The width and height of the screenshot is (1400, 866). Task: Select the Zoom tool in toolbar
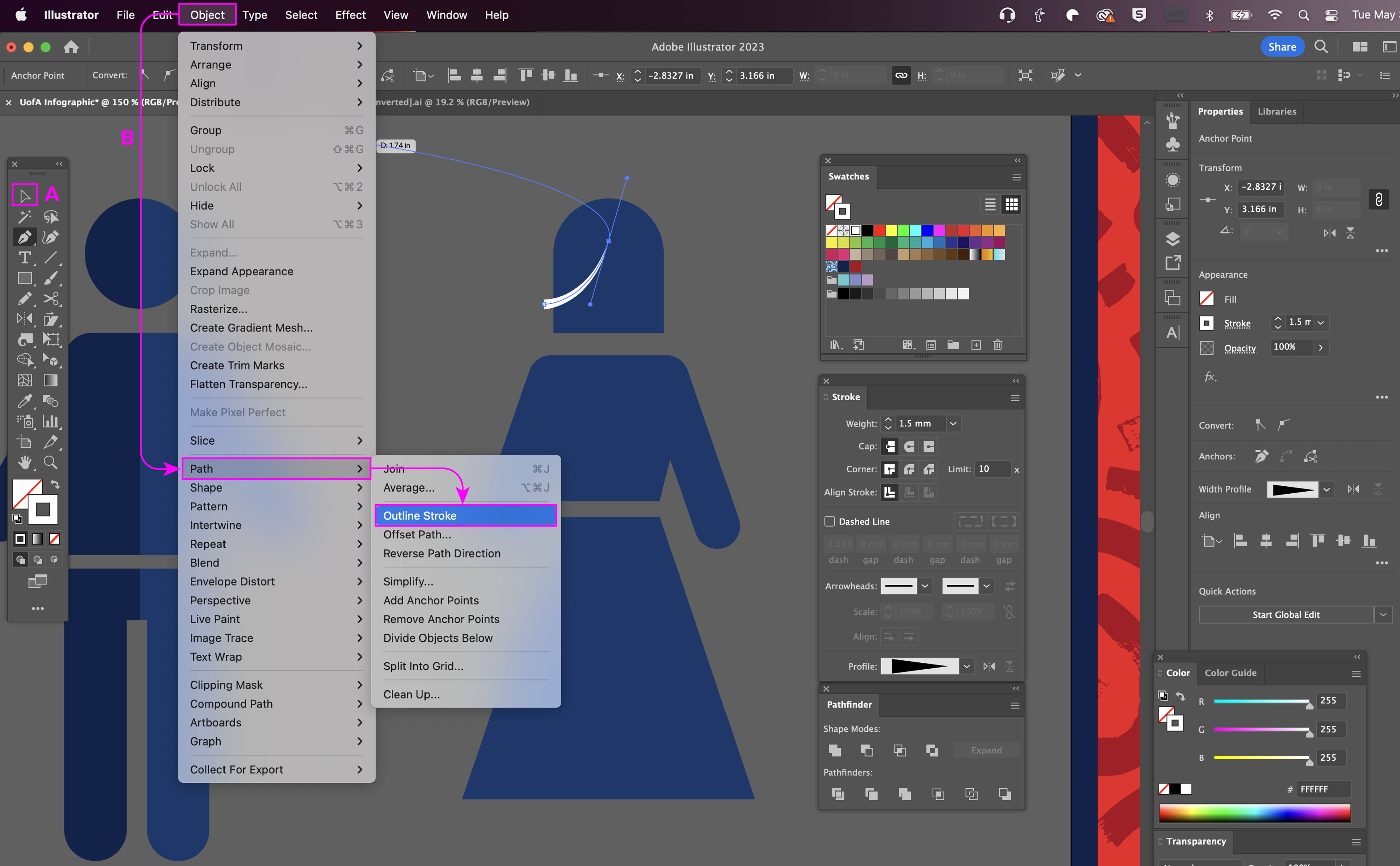(x=50, y=462)
